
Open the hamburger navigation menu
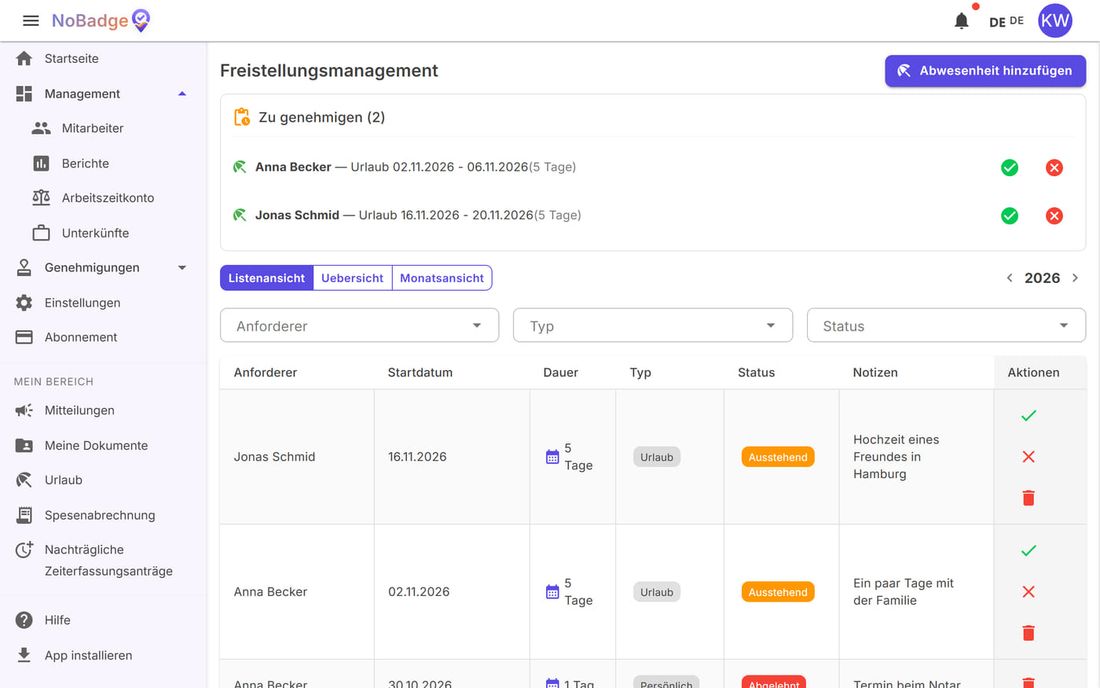(x=31, y=21)
